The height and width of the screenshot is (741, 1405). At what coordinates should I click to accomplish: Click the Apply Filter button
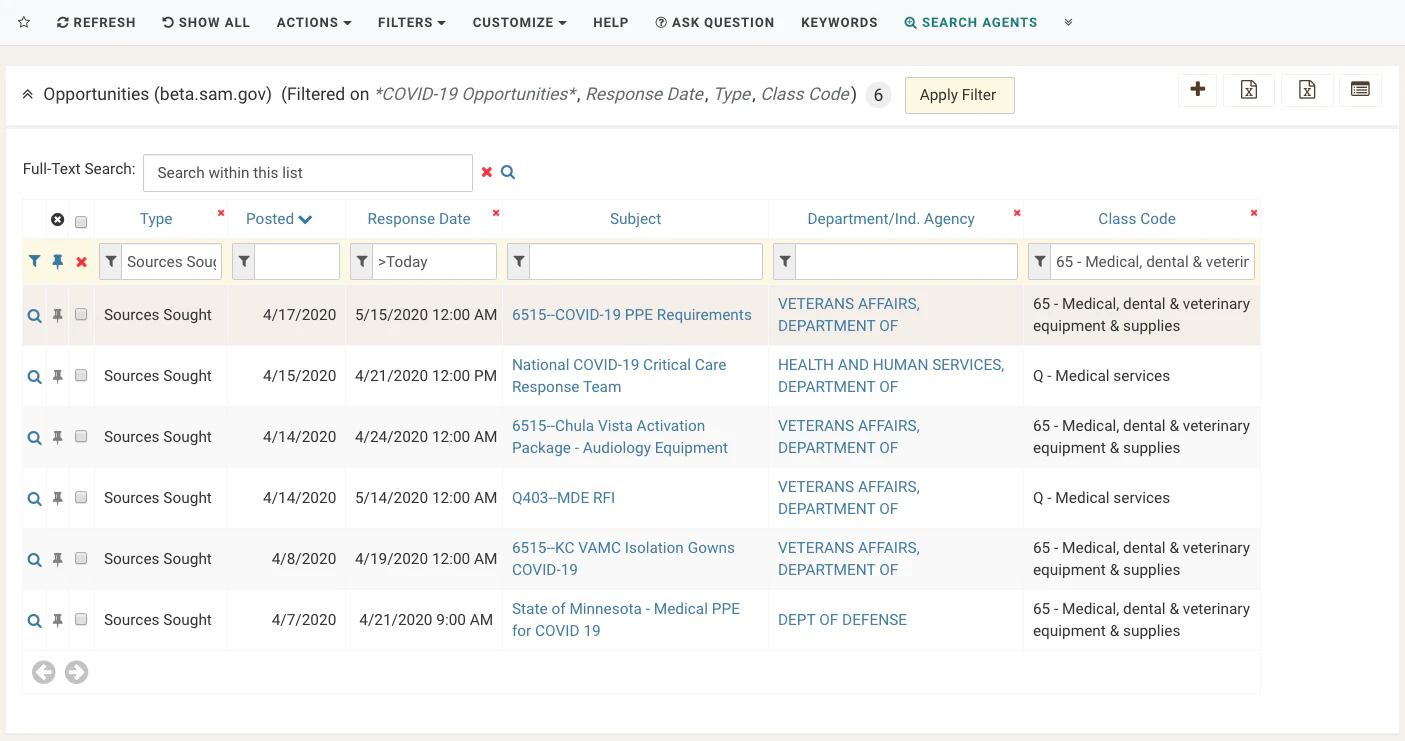pyautogui.click(x=959, y=94)
